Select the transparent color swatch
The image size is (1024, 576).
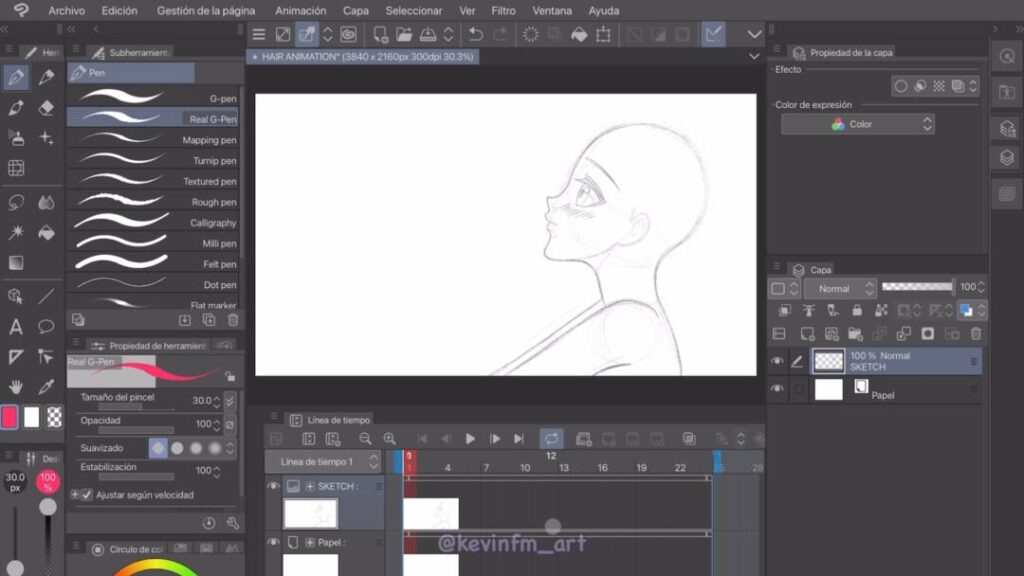54,417
